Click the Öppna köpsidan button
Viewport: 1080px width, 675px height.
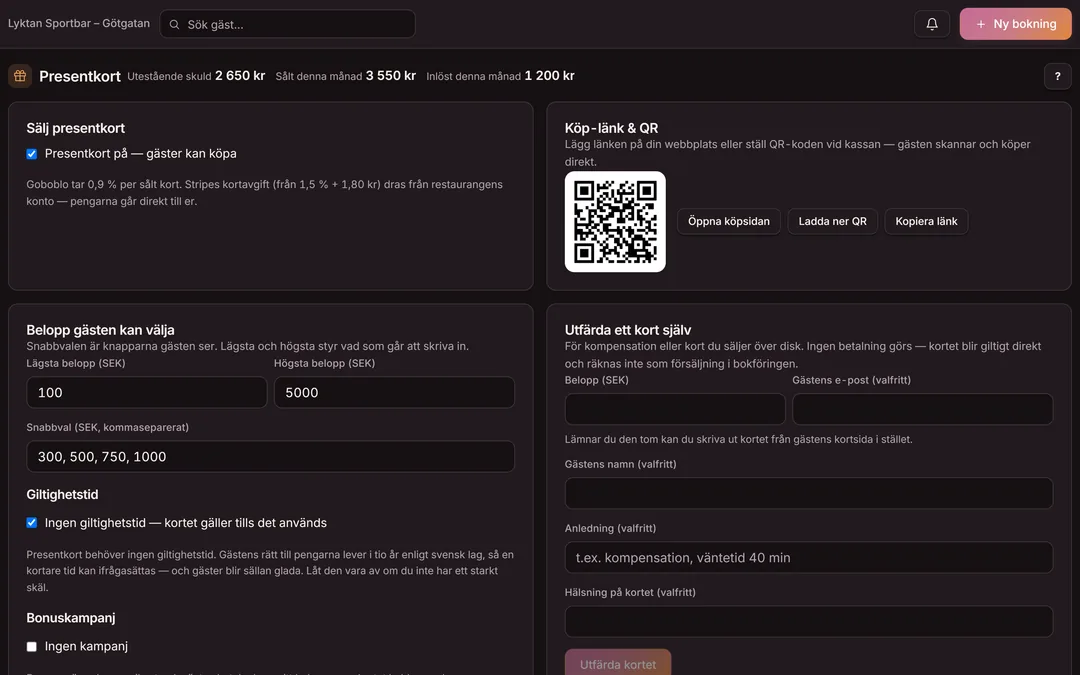pyautogui.click(x=729, y=221)
